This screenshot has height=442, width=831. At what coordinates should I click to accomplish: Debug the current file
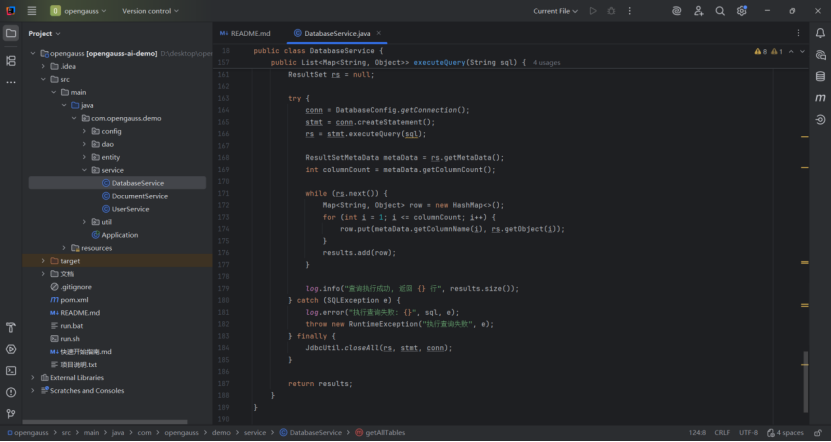pos(611,11)
